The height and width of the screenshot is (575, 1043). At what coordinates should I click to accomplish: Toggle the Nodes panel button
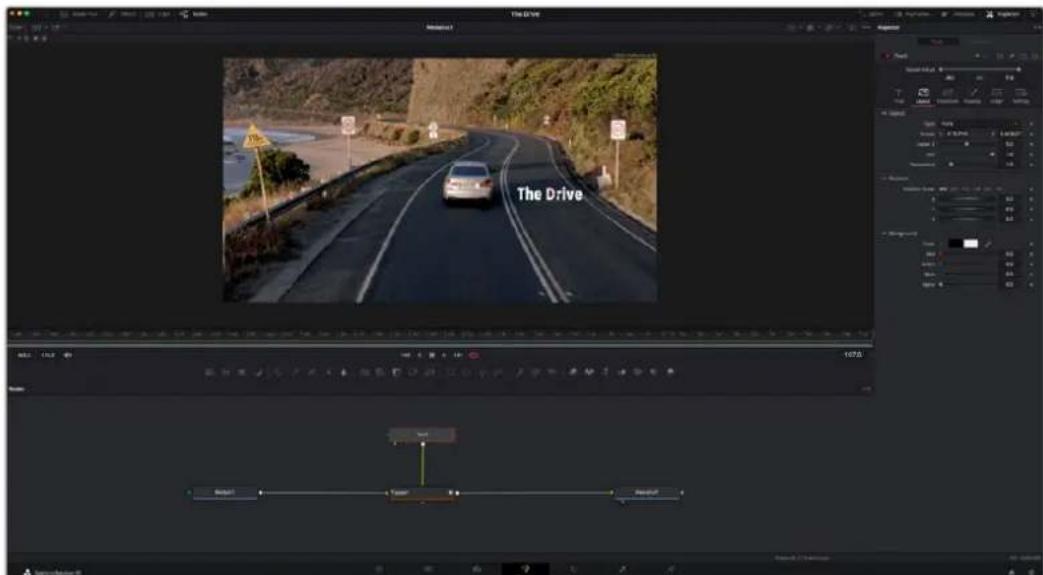193,13
